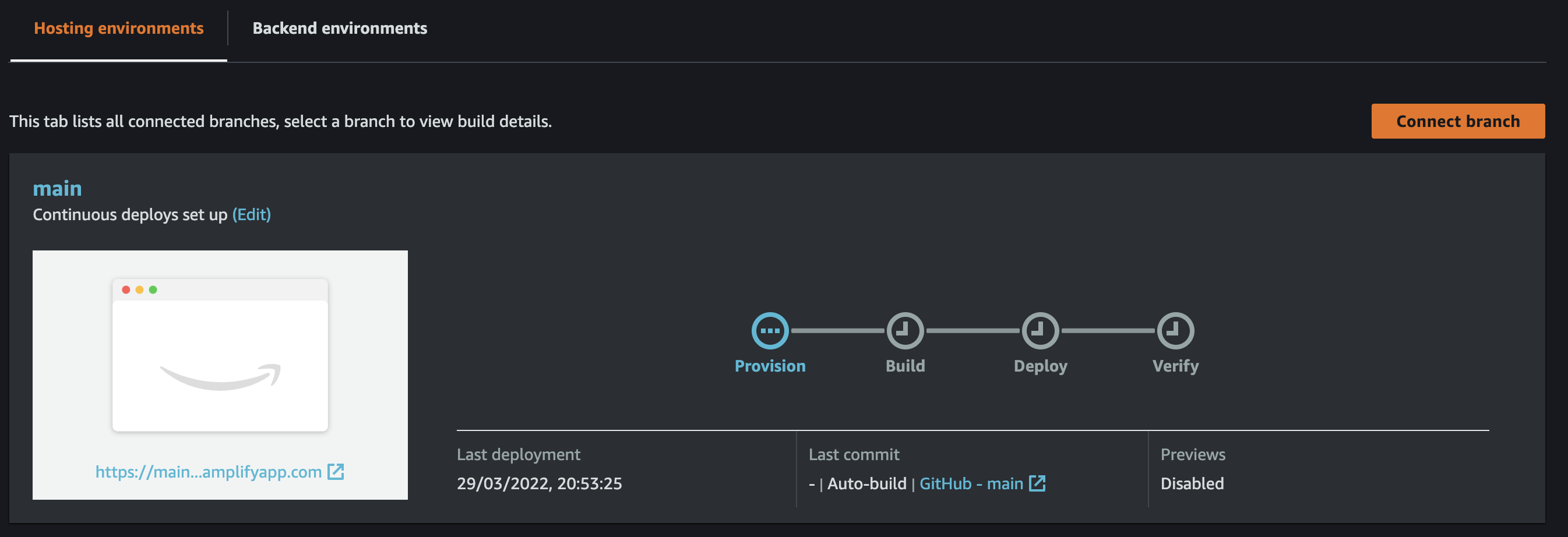Open the GitHub - main commit link
1568x537 pixels.
[971, 483]
